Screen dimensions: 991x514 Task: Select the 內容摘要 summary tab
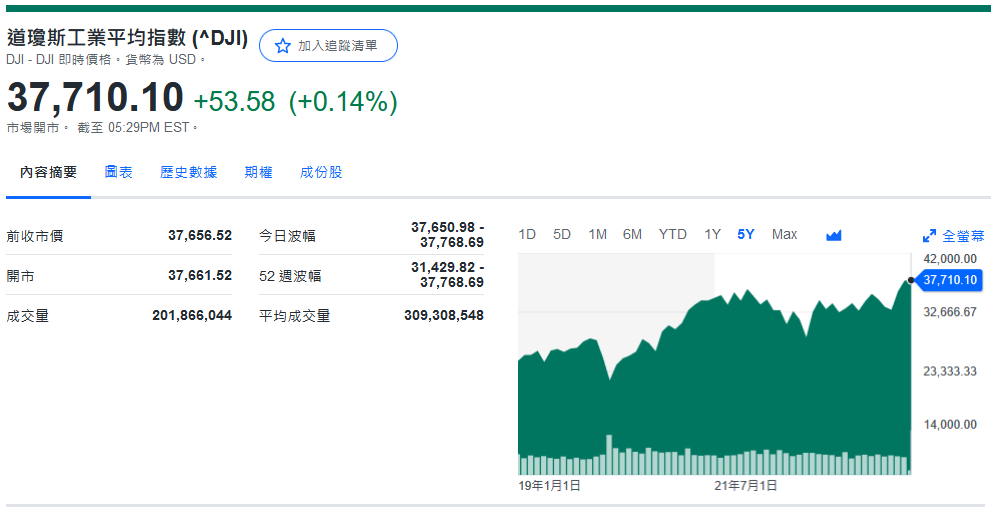(48, 172)
